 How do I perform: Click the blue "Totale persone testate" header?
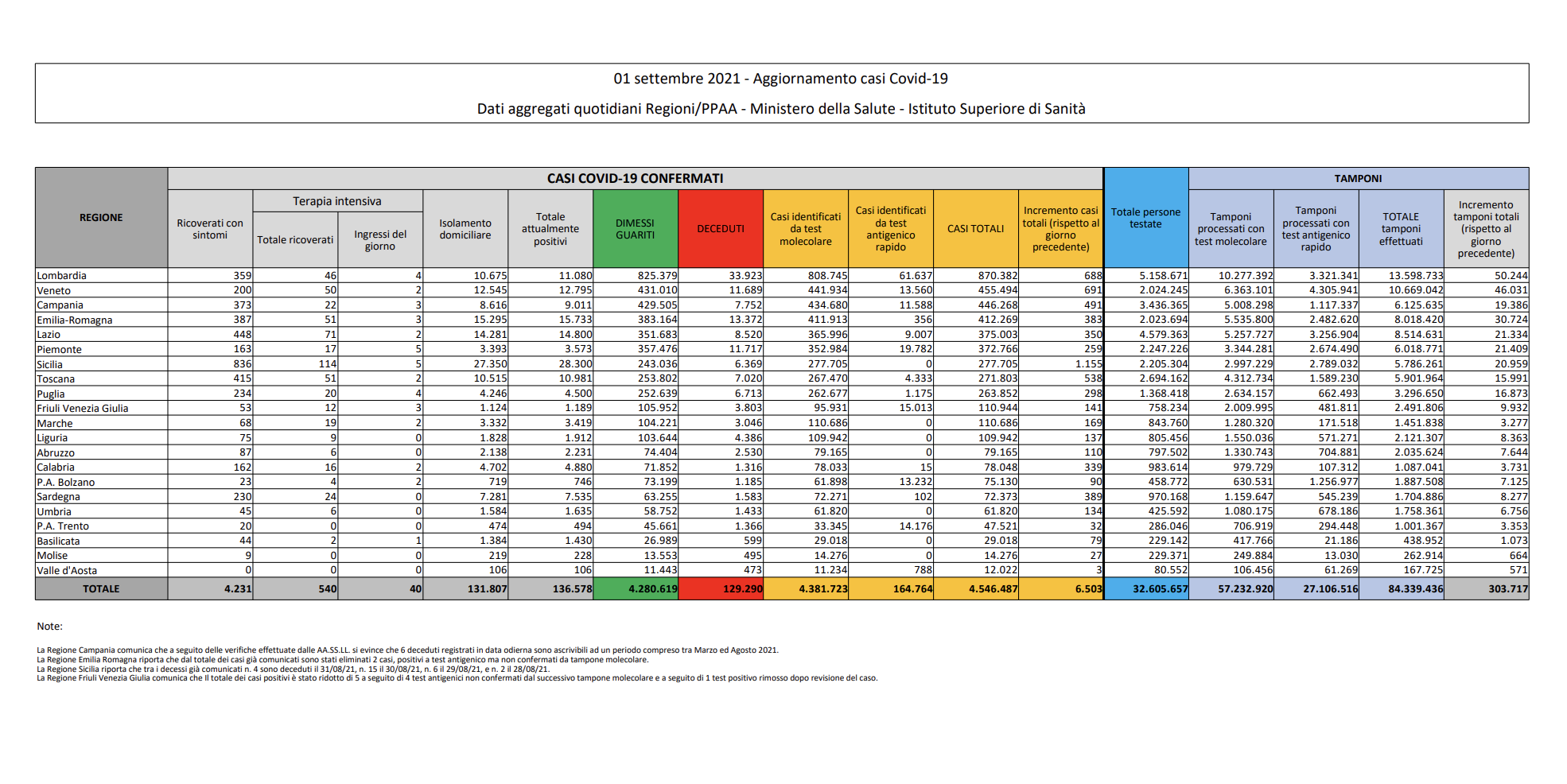pyautogui.click(x=1145, y=218)
